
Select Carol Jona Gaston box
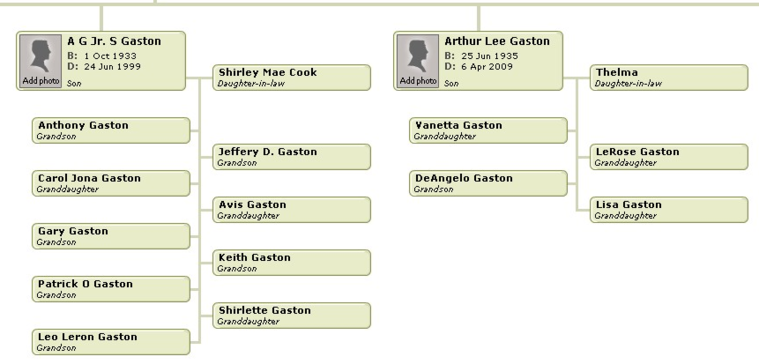(x=111, y=183)
